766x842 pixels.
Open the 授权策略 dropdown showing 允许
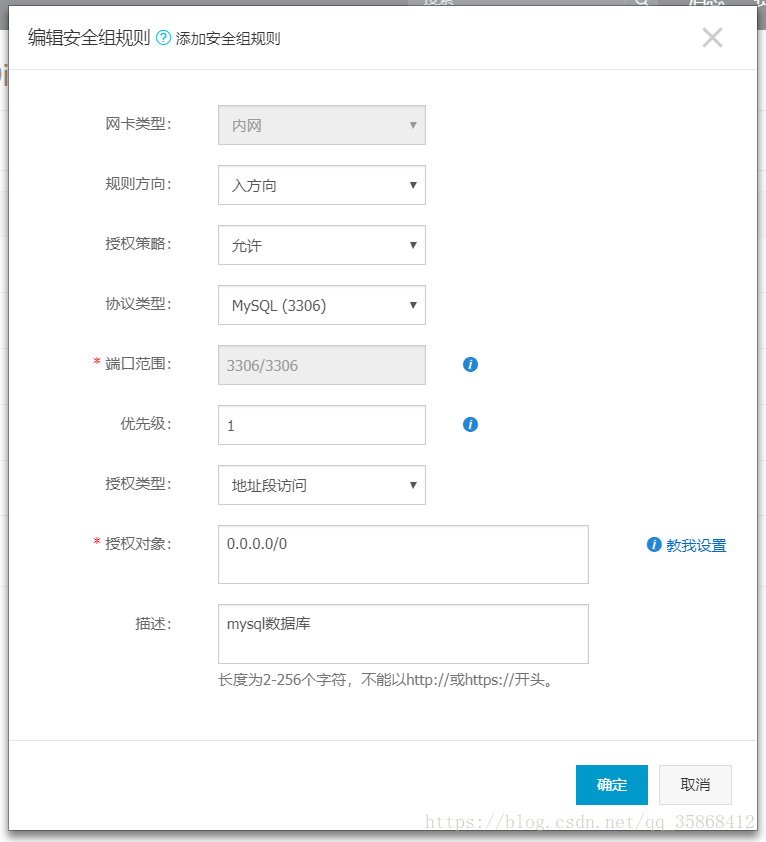click(x=322, y=245)
